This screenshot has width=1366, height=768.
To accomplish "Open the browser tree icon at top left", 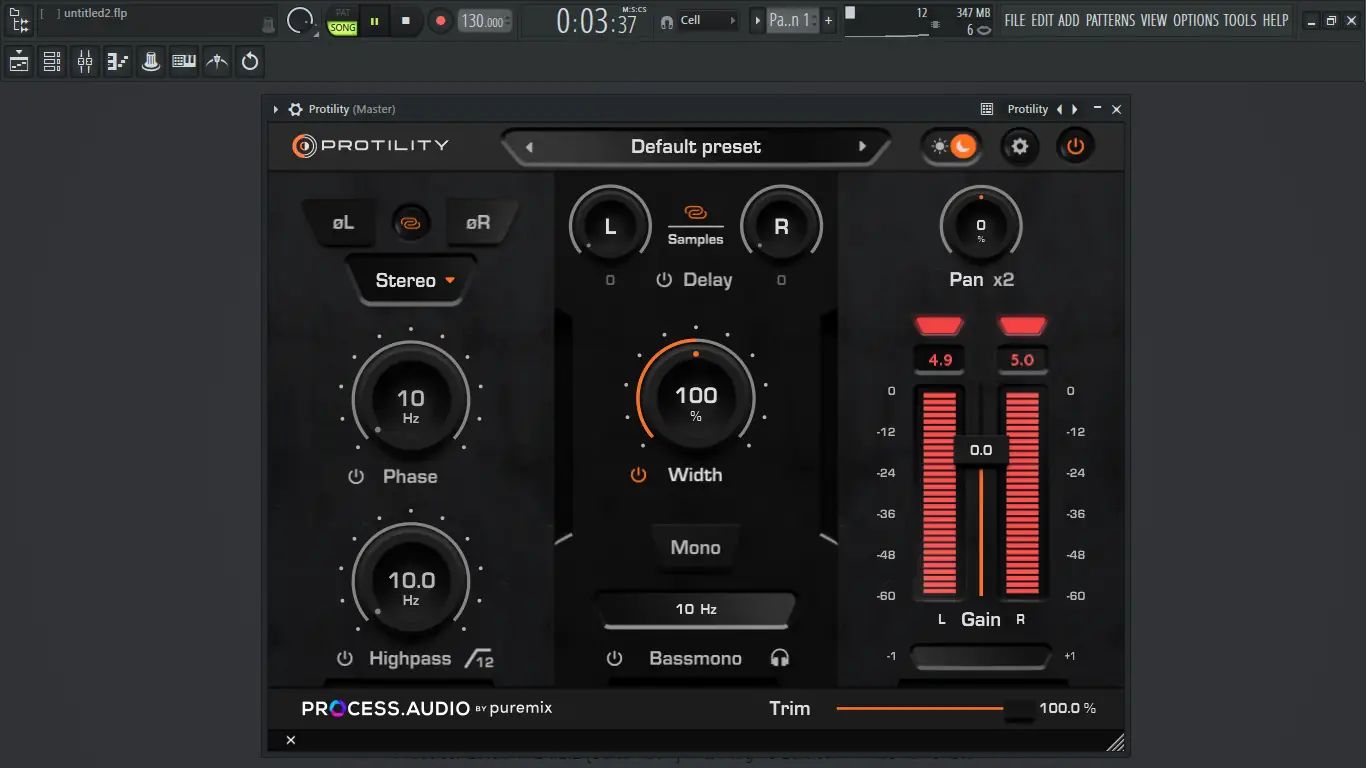I will (19, 20).
